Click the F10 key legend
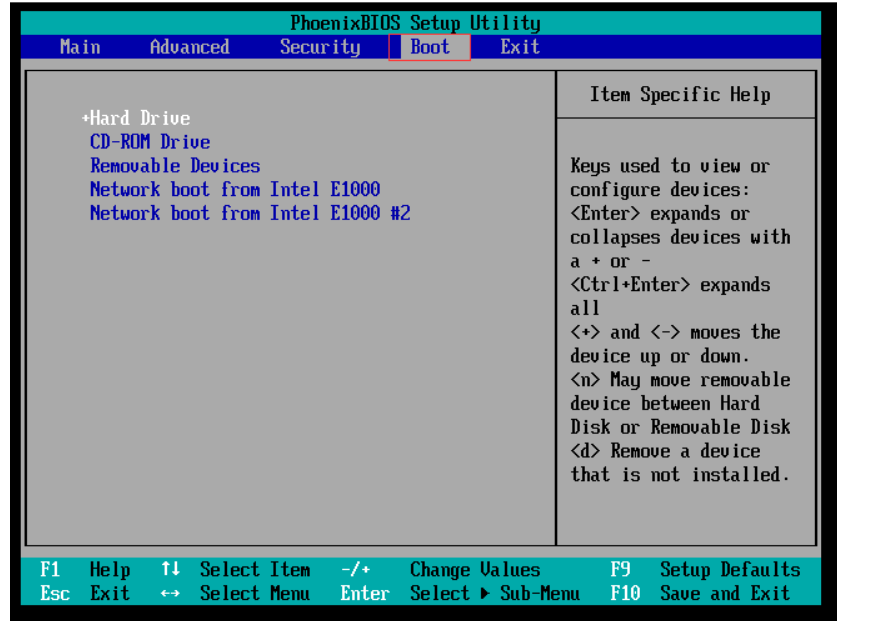890x627 pixels. coord(625,594)
